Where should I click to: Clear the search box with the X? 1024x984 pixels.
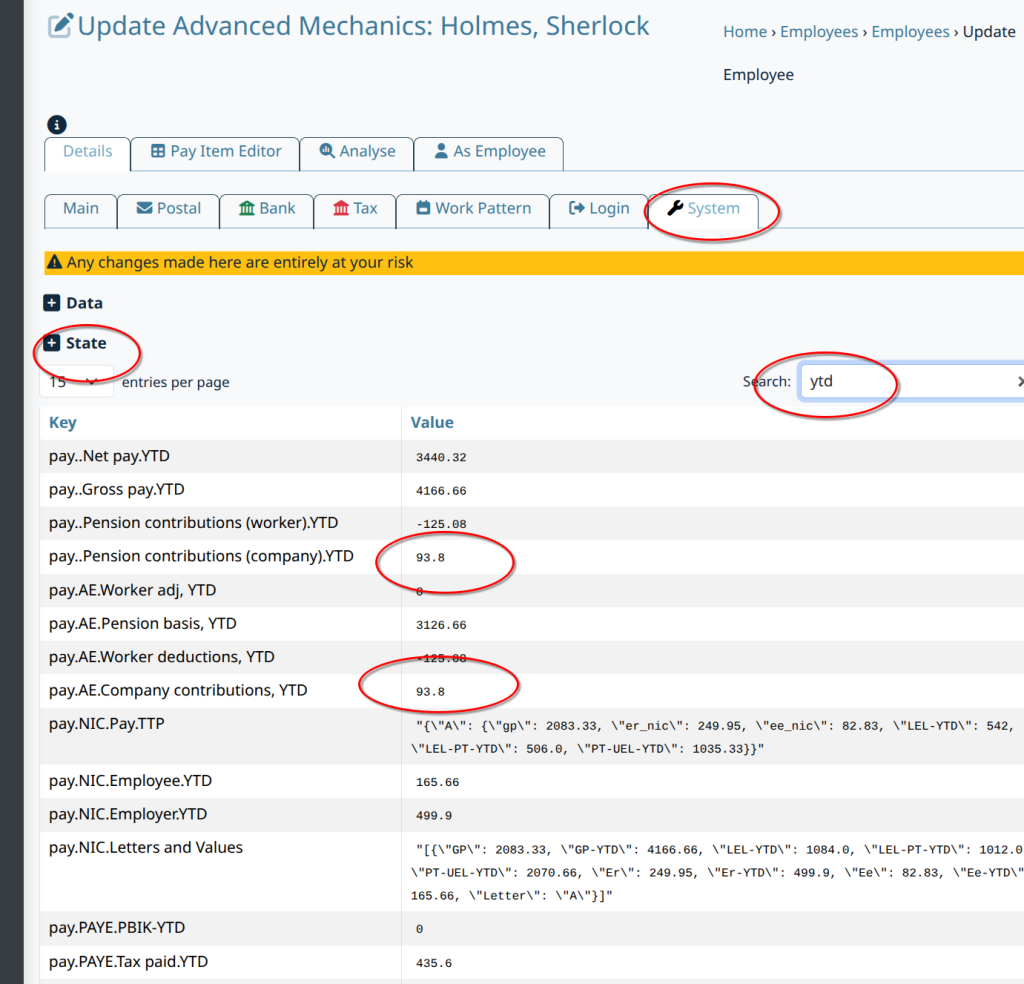pyautogui.click(x=1019, y=382)
